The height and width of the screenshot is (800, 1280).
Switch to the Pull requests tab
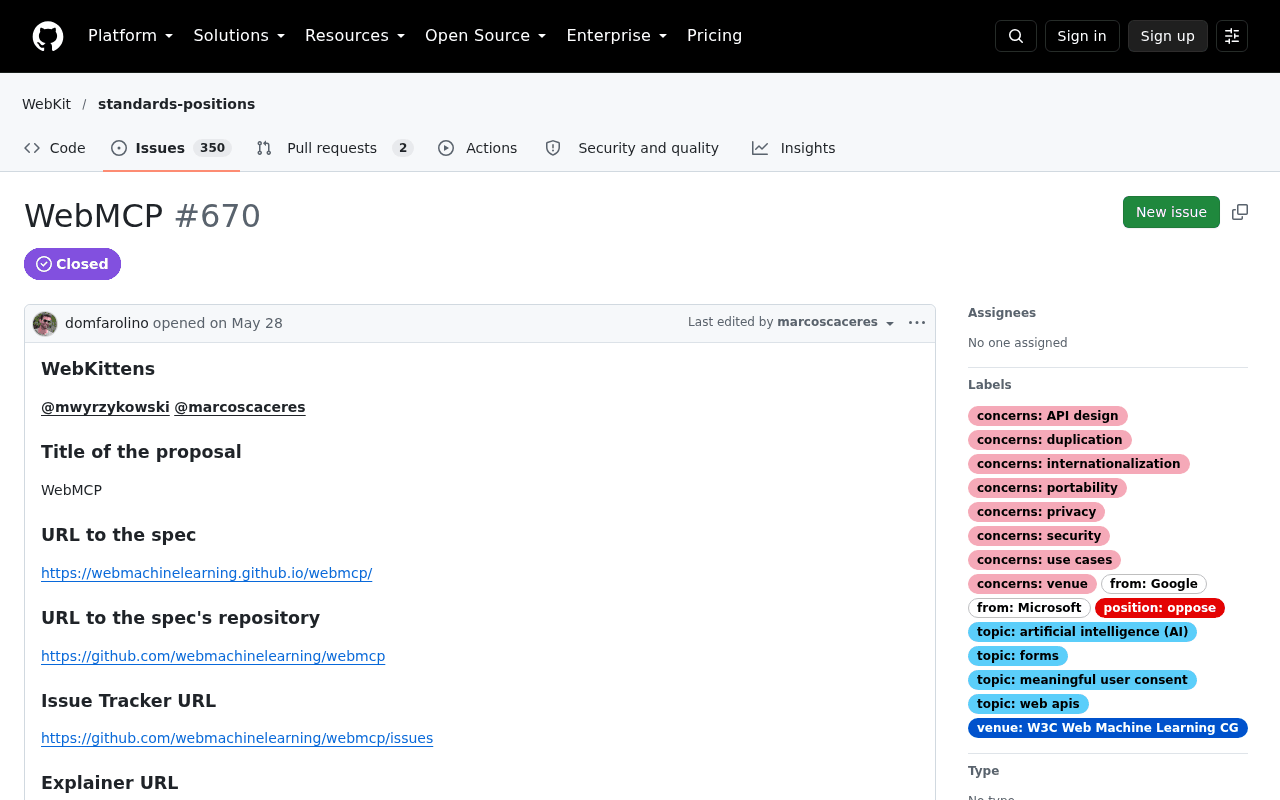335,148
